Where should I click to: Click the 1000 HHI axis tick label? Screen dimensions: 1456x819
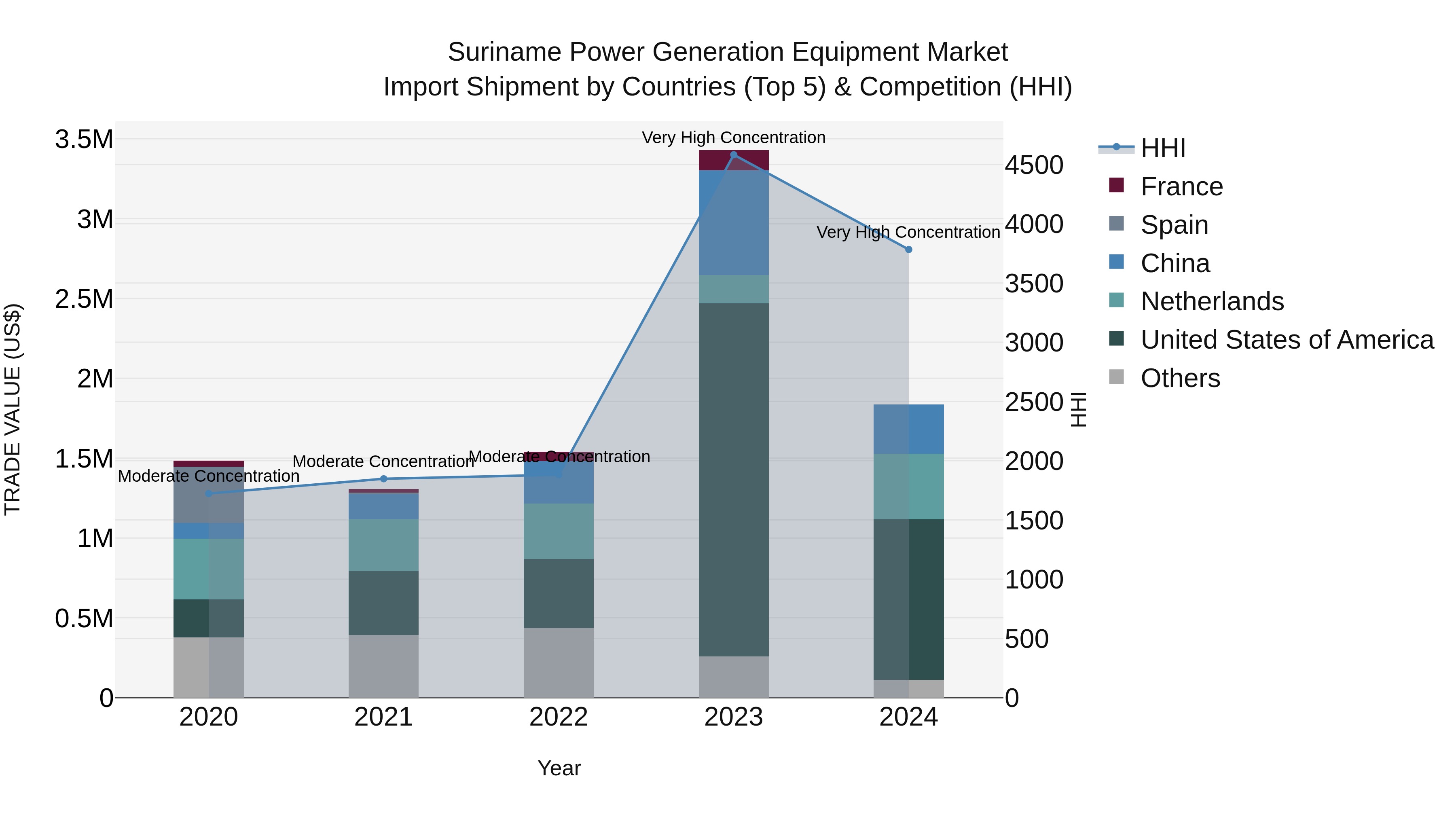tap(1034, 579)
